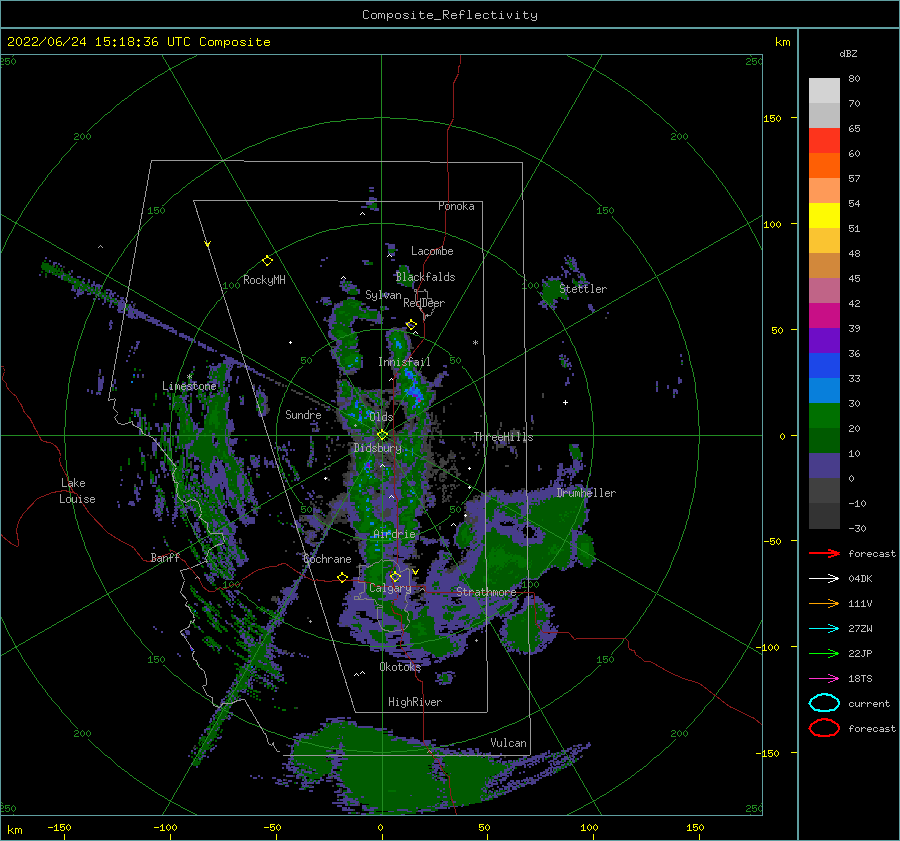Screen dimensions: 900x841
Task: Click the Ponoka label on the map
Action: pyautogui.click(x=456, y=206)
